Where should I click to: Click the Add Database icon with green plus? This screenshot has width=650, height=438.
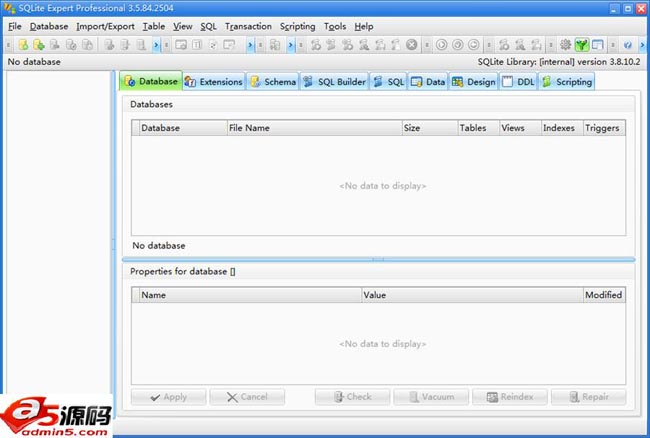pyautogui.click(x=39, y=45)
